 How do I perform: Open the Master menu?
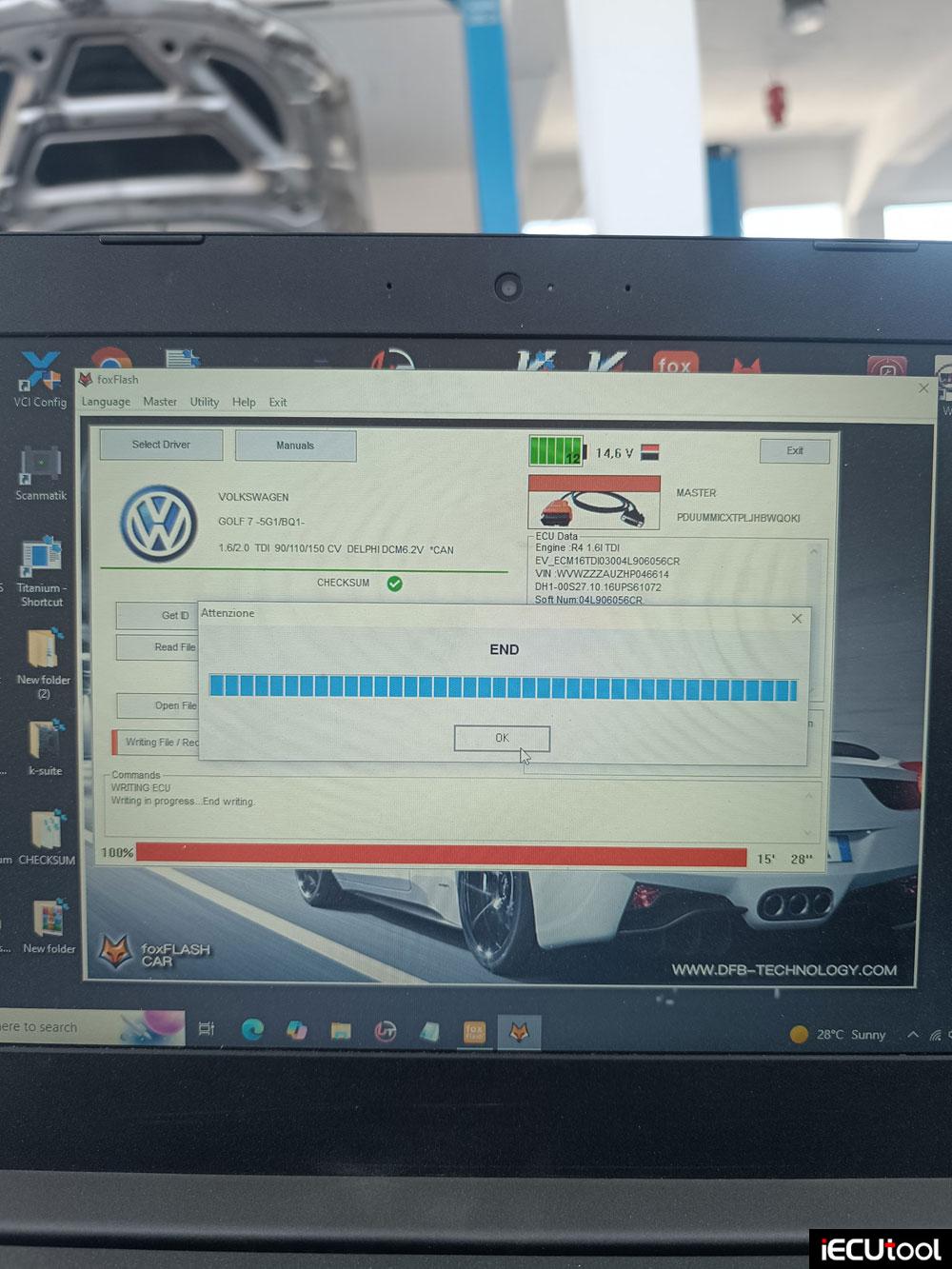[159, 402]
